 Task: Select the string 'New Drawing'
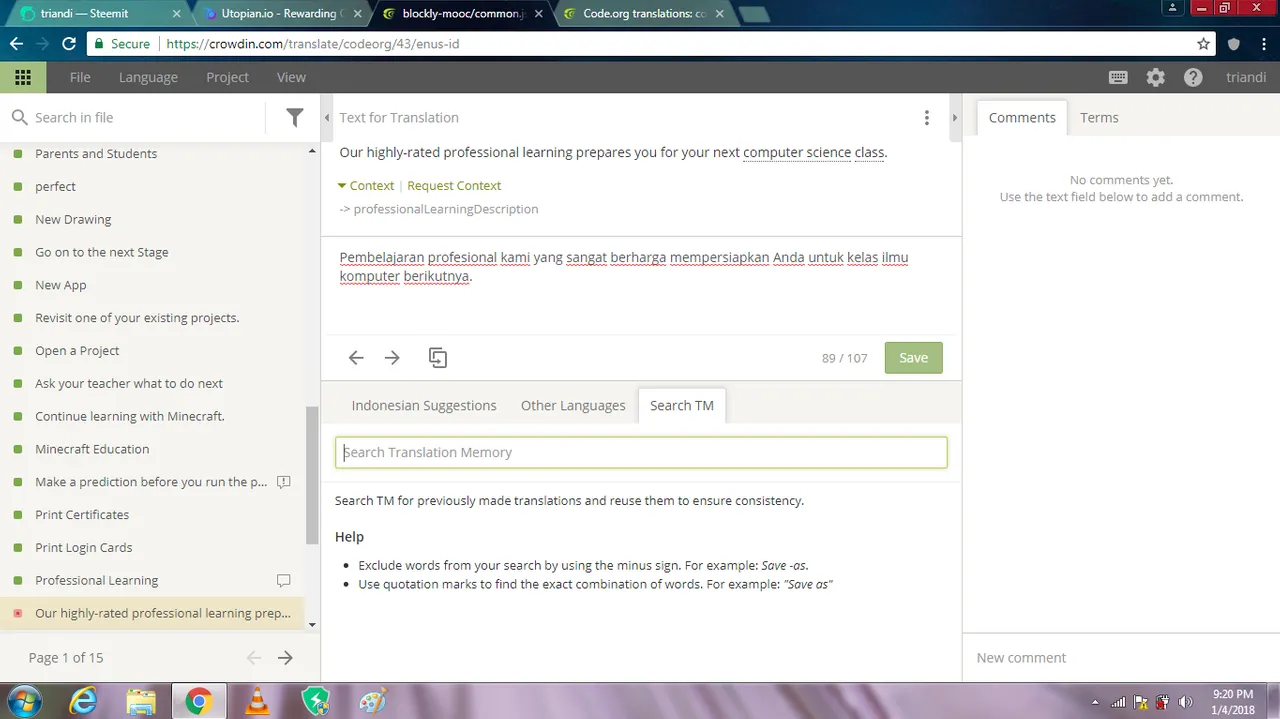tap(73, 219)
